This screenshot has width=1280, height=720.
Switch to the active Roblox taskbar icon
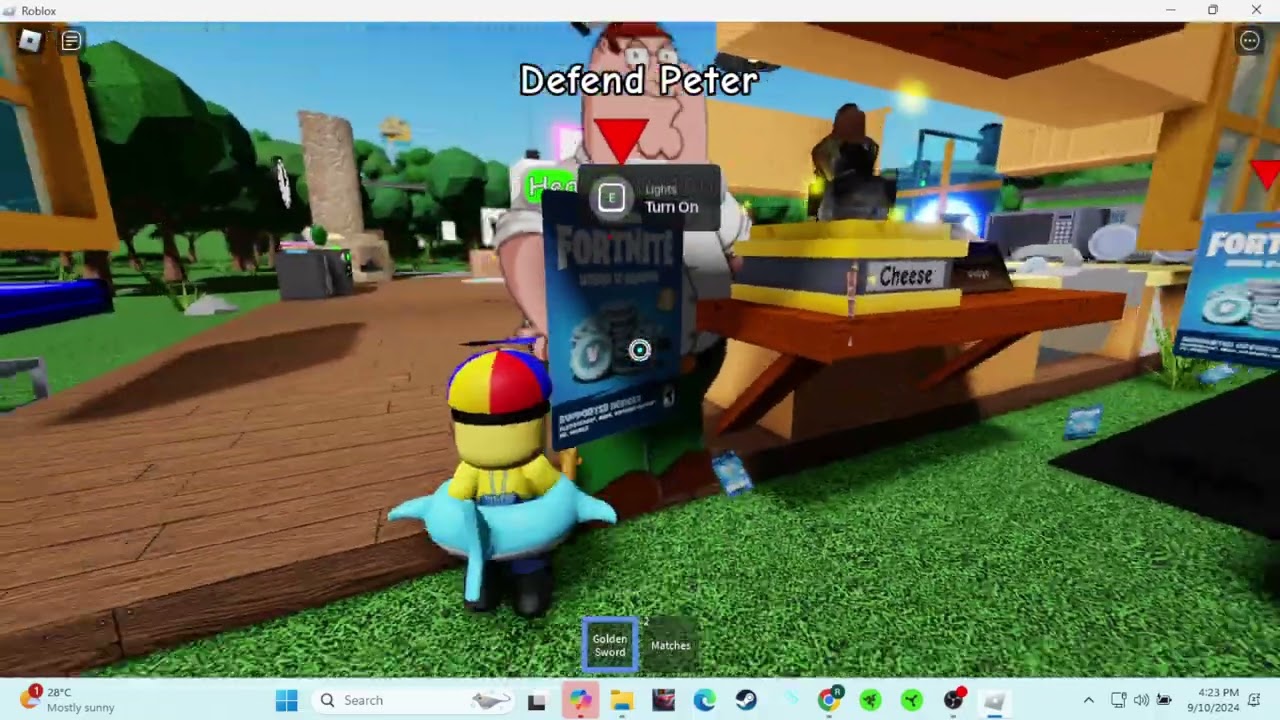click(x=994, y=700)
